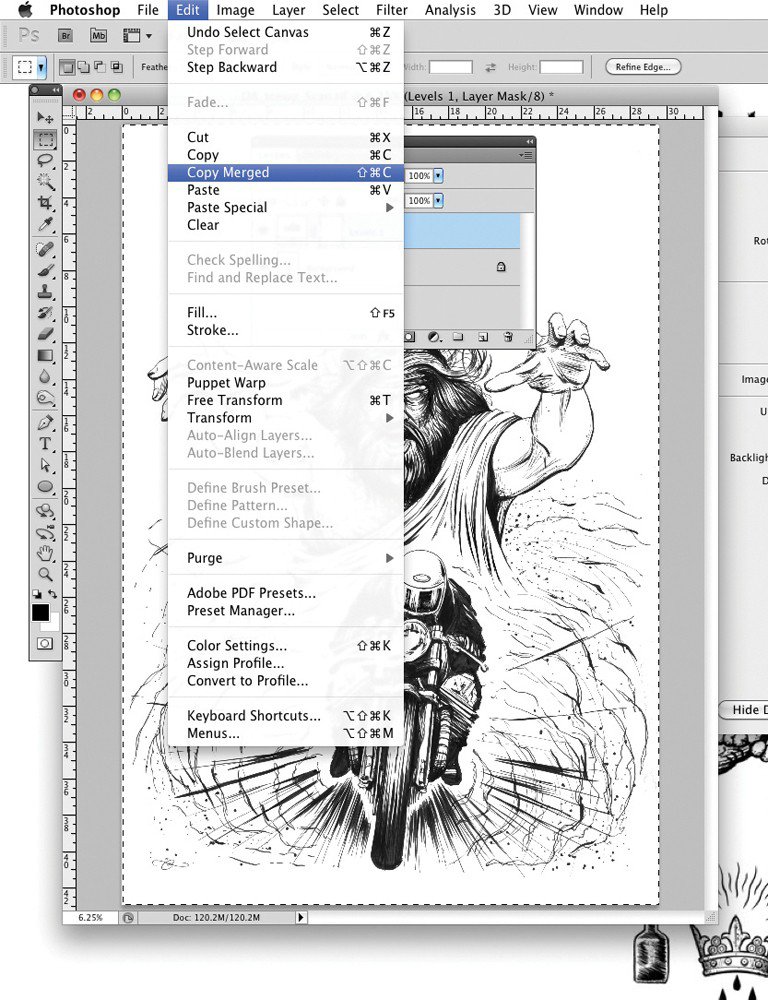The image size is (768, 1000).
Task: Select the Path Selection tool
Action: [x=45, y=464]
